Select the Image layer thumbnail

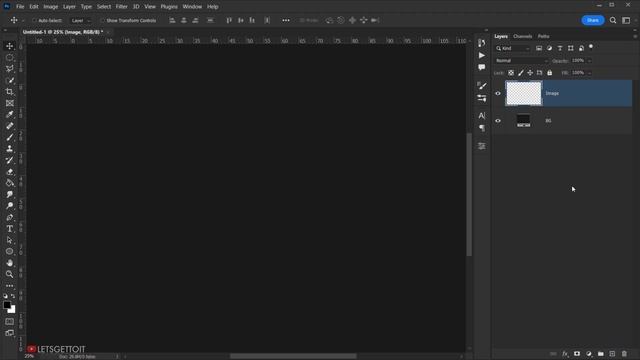pos(524,93)
